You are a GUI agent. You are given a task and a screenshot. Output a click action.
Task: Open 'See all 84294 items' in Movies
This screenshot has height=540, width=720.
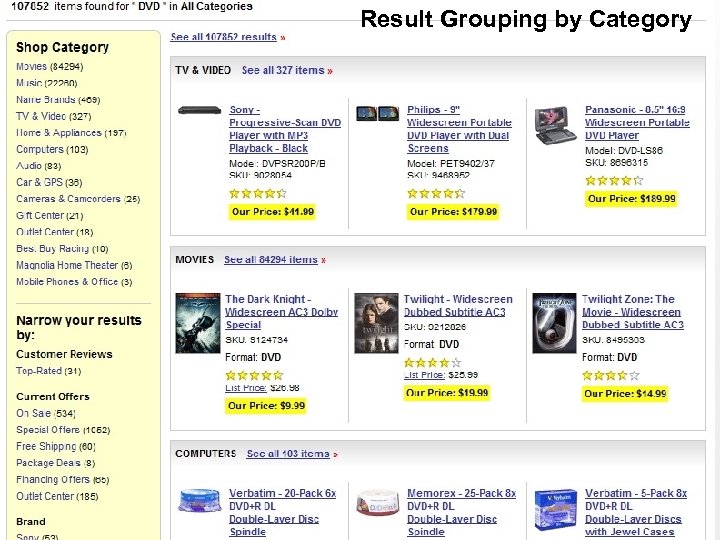tap(270, 259)
